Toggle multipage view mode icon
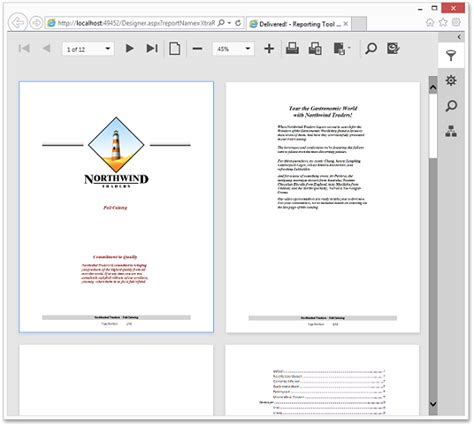 (x=175, y=49)
